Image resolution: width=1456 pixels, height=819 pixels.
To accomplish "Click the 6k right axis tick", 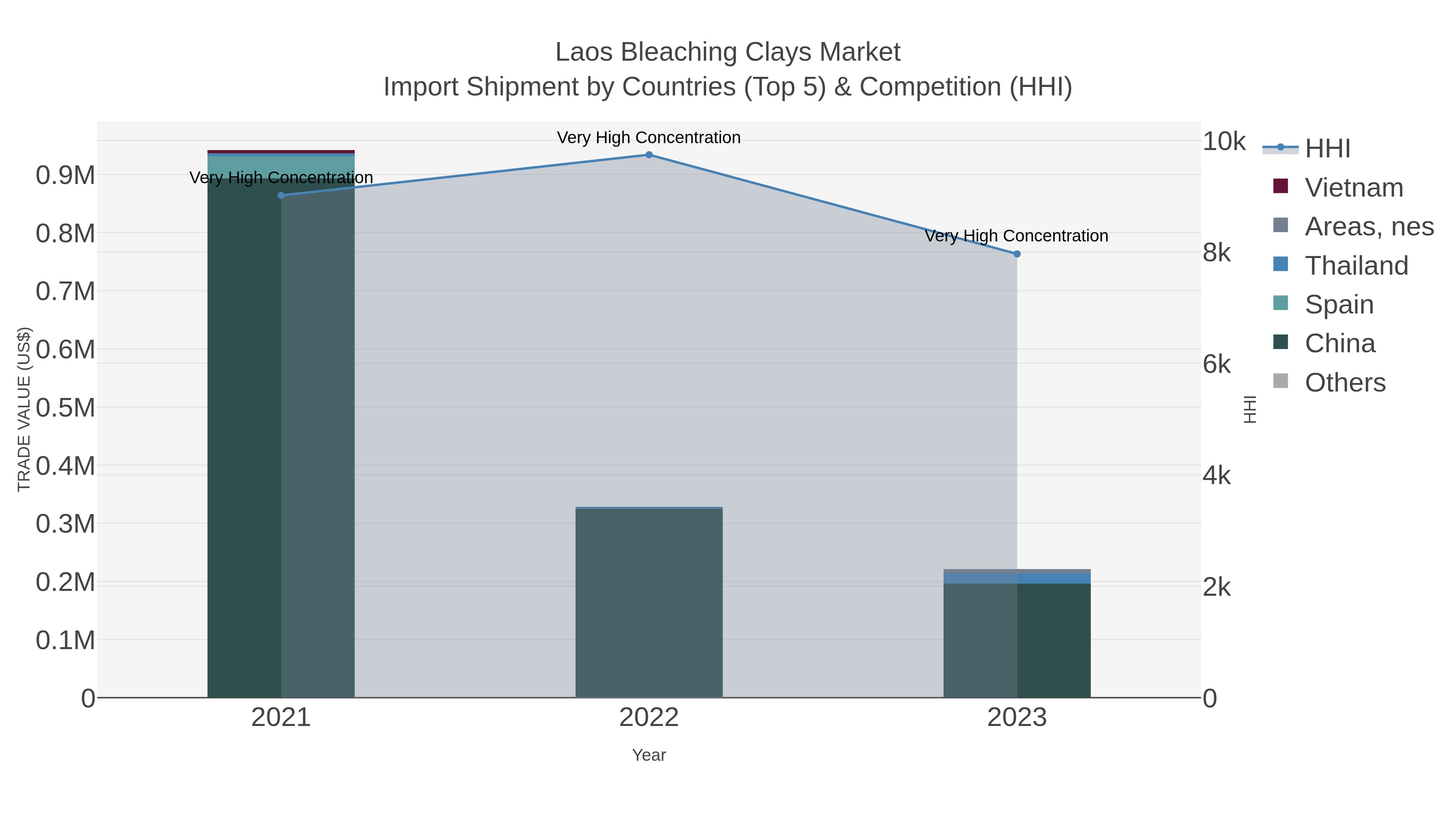I will 1216,364.
